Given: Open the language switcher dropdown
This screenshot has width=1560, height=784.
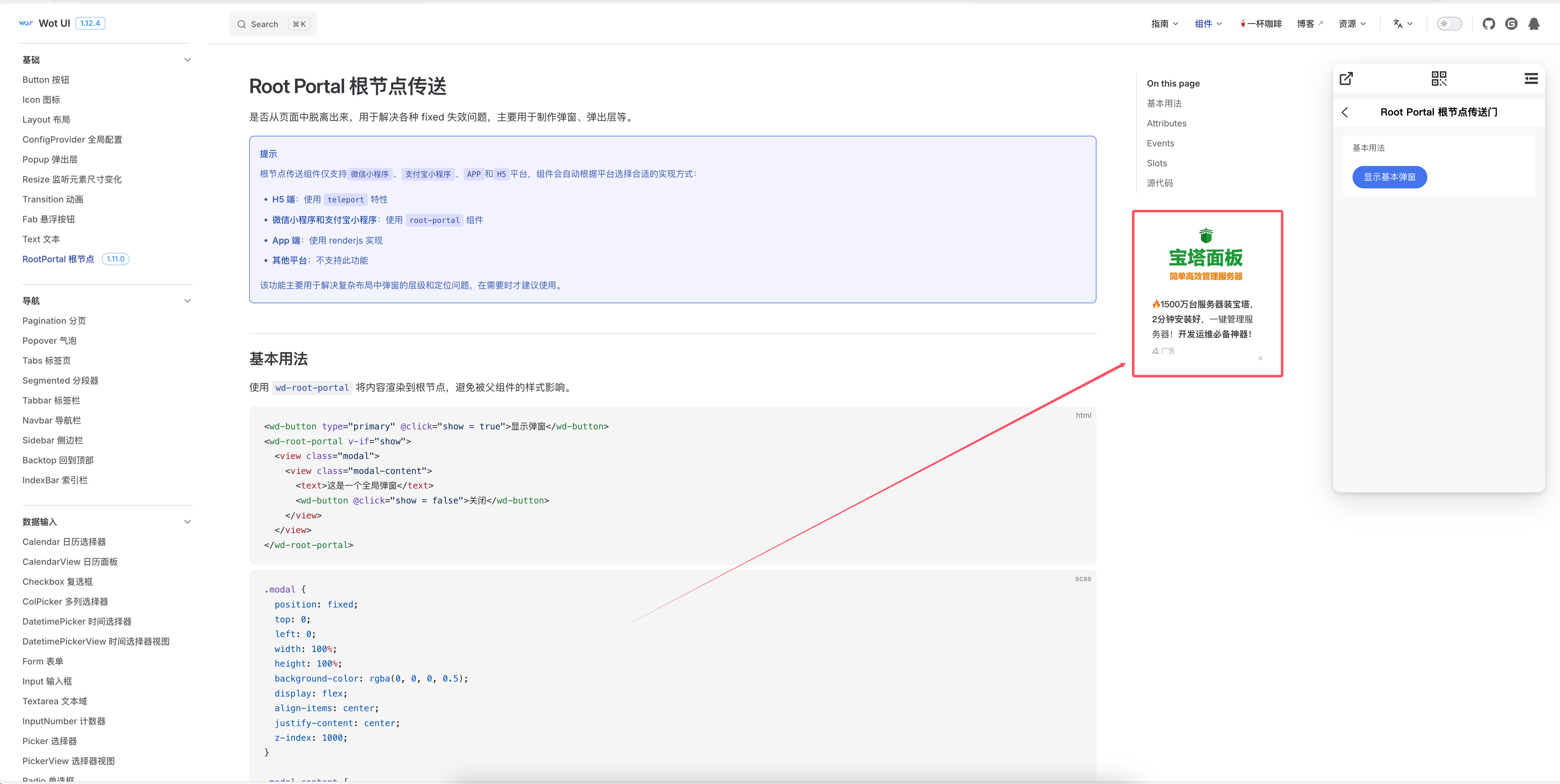Looking at the screenshot, I should 1403,24.
